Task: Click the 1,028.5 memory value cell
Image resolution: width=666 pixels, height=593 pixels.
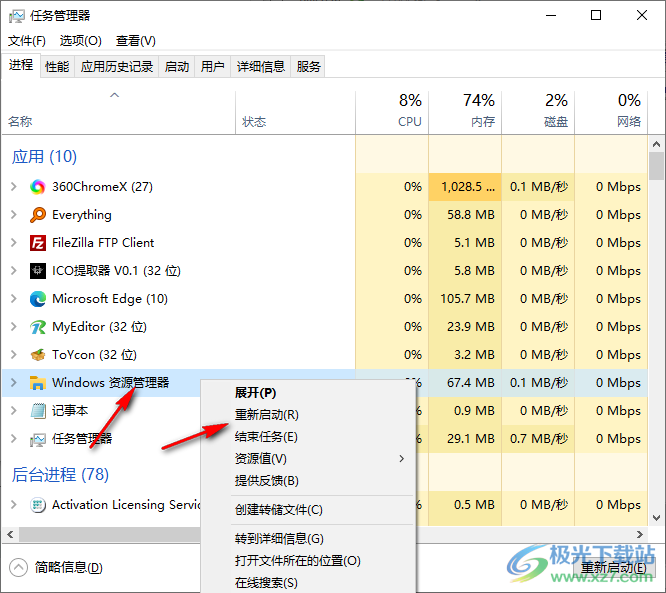Action: point(465,187)
